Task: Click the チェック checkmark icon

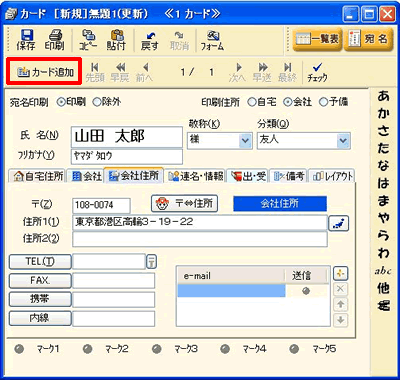Action: tap(317, 72)
